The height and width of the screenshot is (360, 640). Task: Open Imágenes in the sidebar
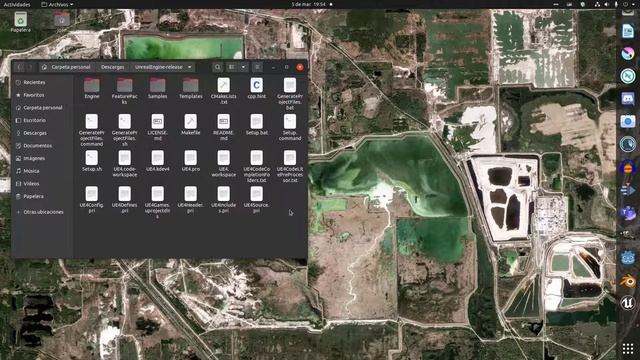pos(42,158)
